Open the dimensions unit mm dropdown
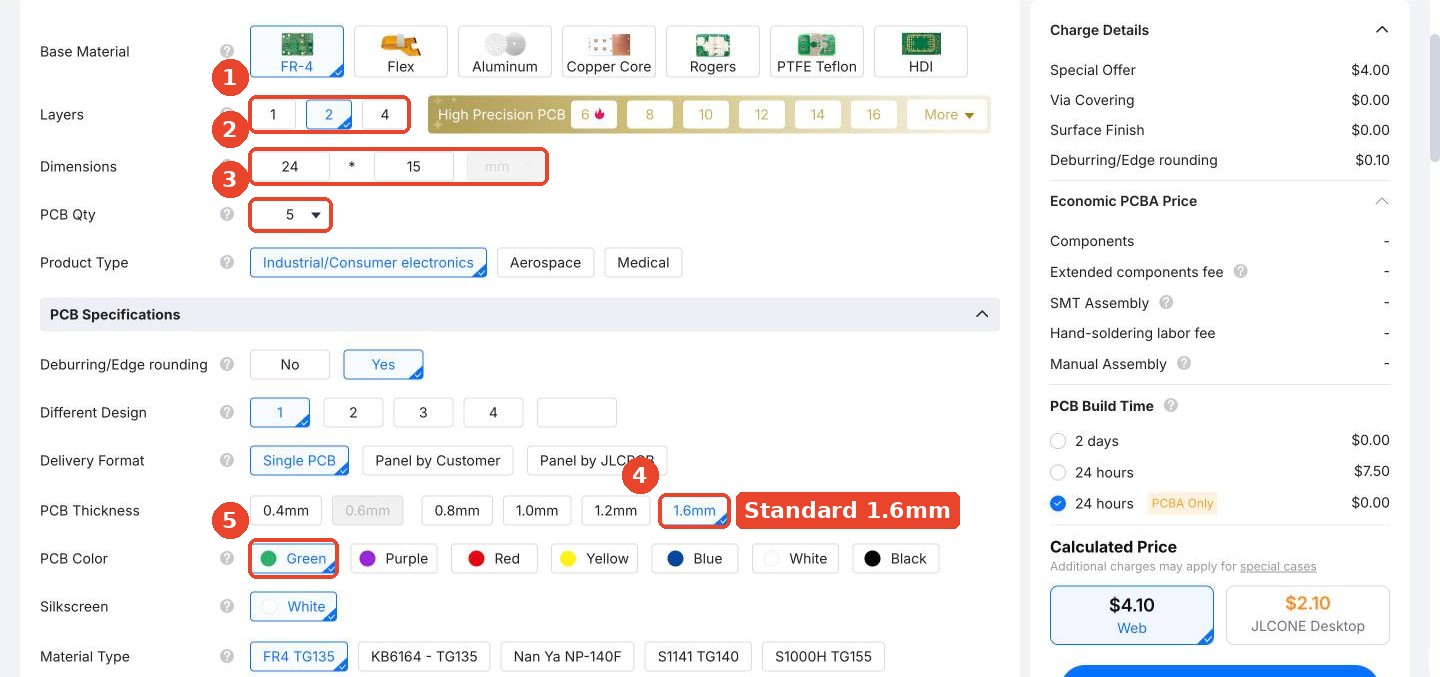1440x677 pixels. pos(505,167)
